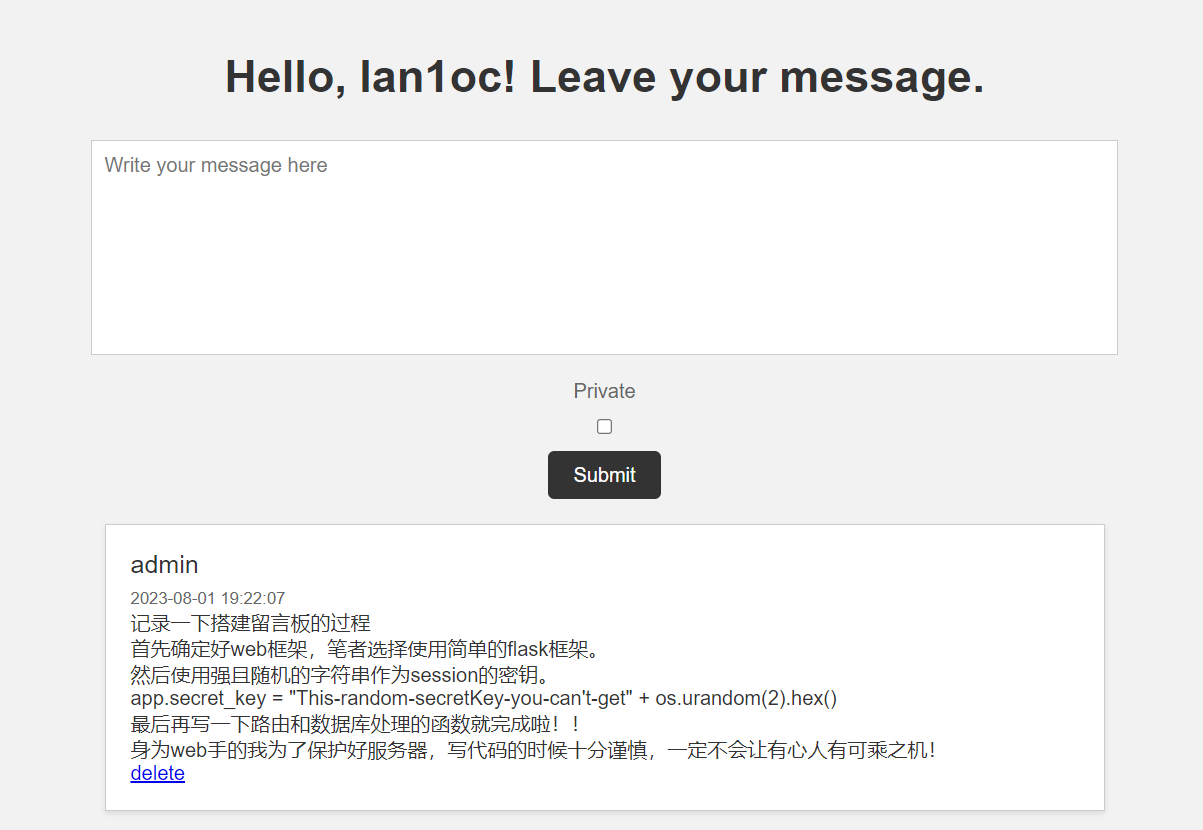Click into the message text area
This screenshot has height=830, width=1203.
604,247
